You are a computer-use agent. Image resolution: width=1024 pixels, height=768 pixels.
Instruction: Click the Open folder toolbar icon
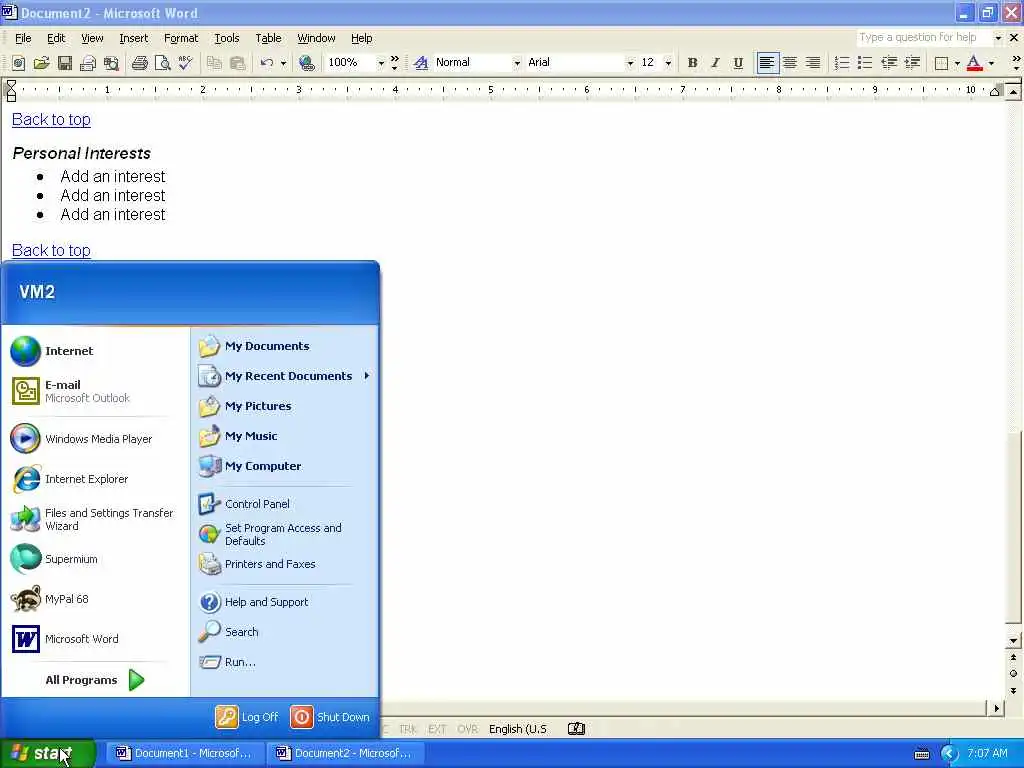pos(41,63)
